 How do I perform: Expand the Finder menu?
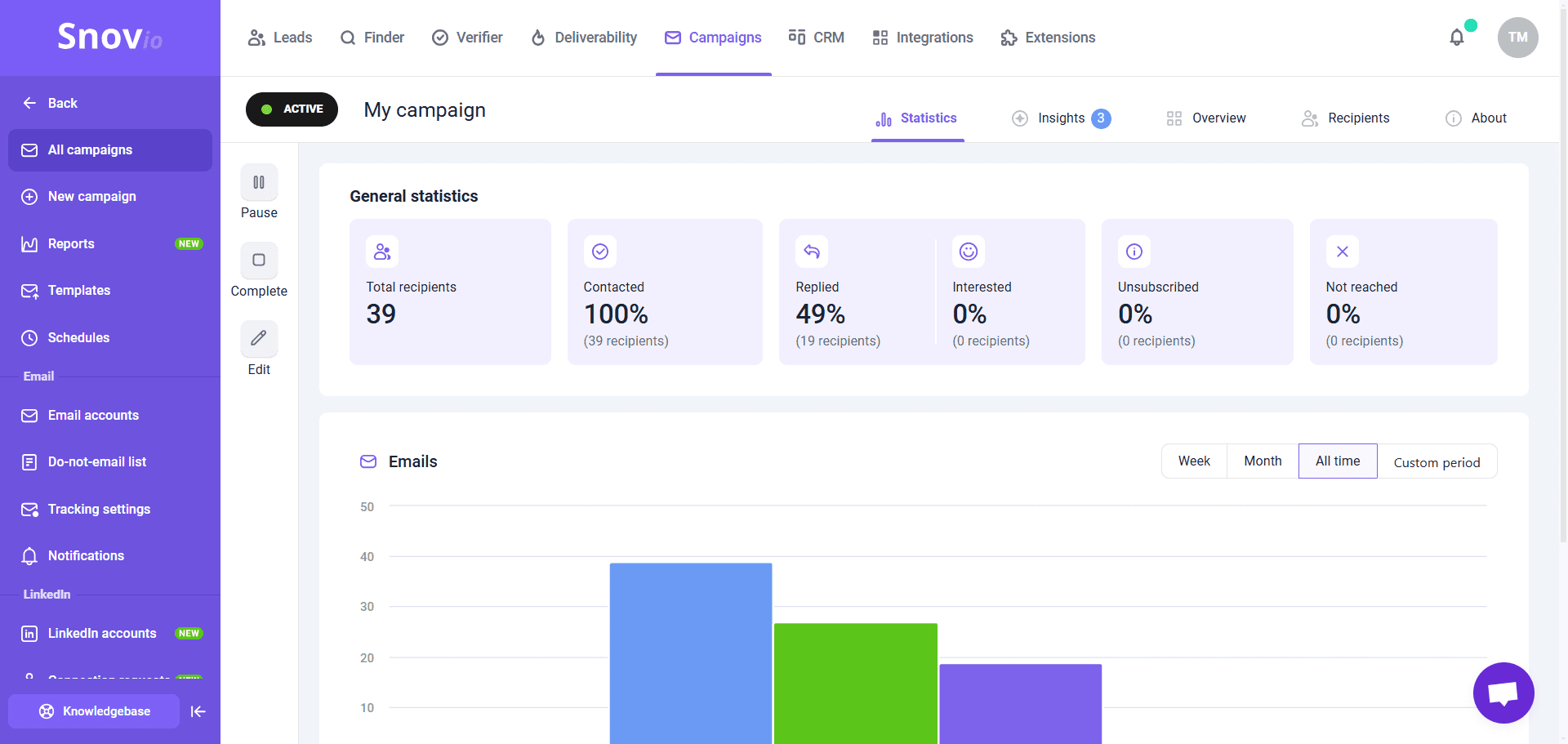(x=372, y=38)
